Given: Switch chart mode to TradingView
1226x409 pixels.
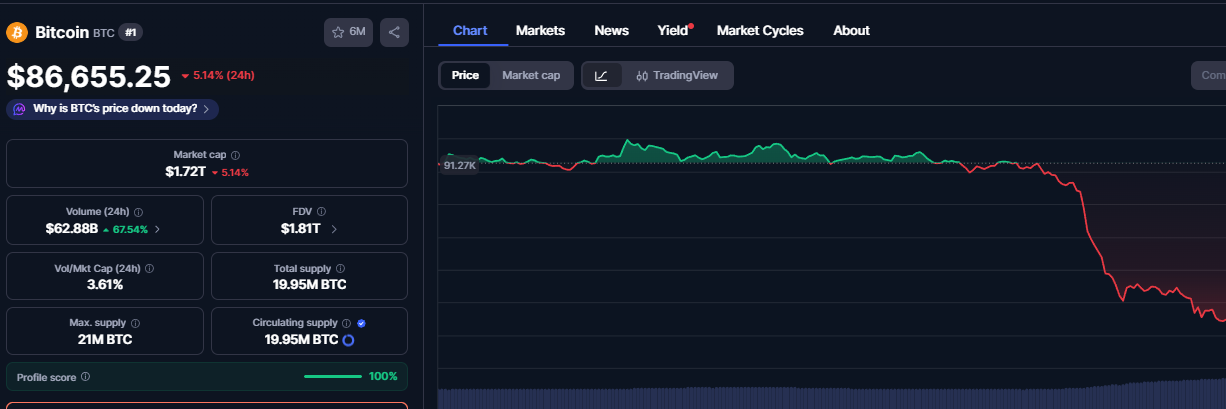Looking at the screenshot, I should click(677, 75).
